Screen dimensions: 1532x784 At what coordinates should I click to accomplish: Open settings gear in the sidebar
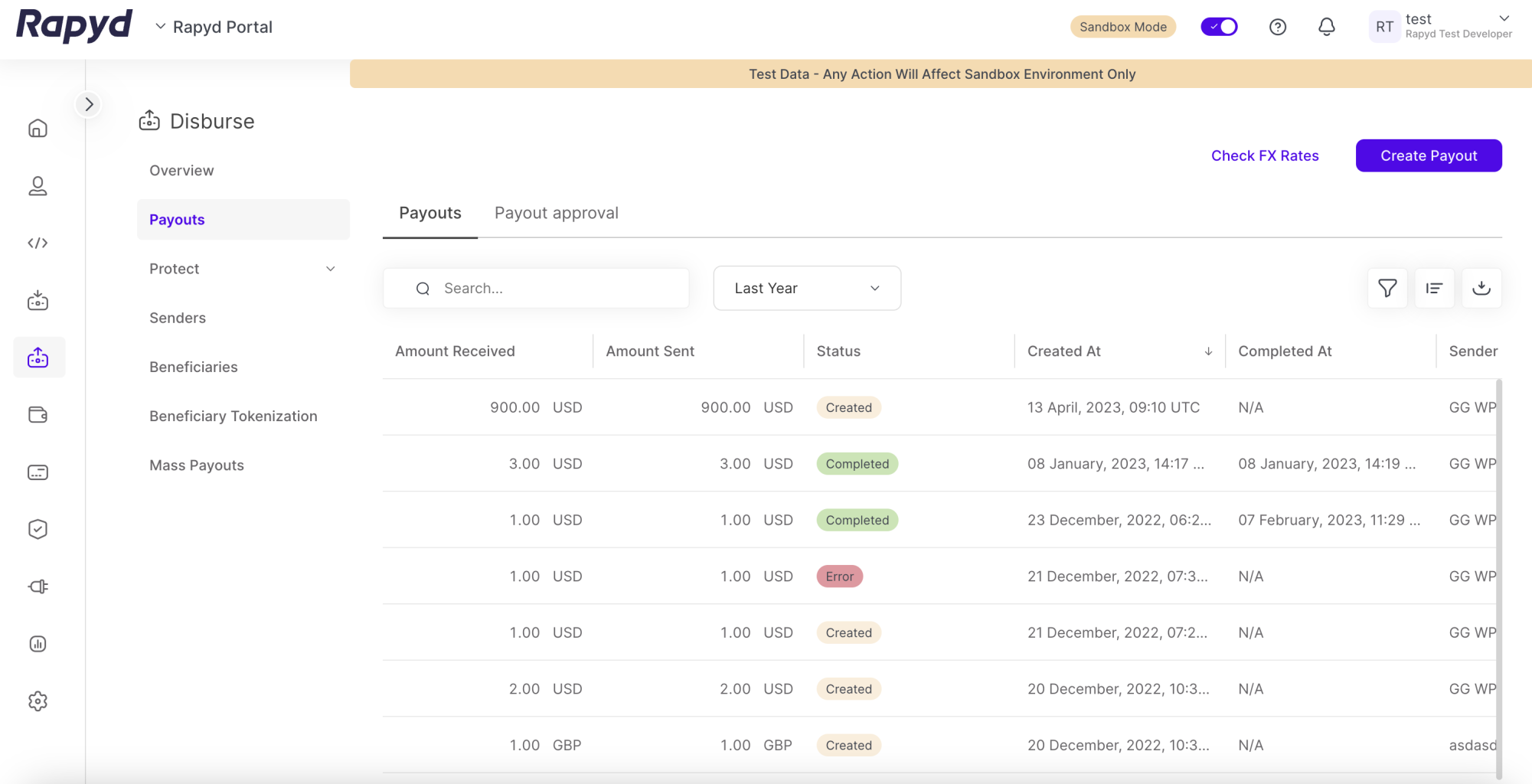pos(38,701)
